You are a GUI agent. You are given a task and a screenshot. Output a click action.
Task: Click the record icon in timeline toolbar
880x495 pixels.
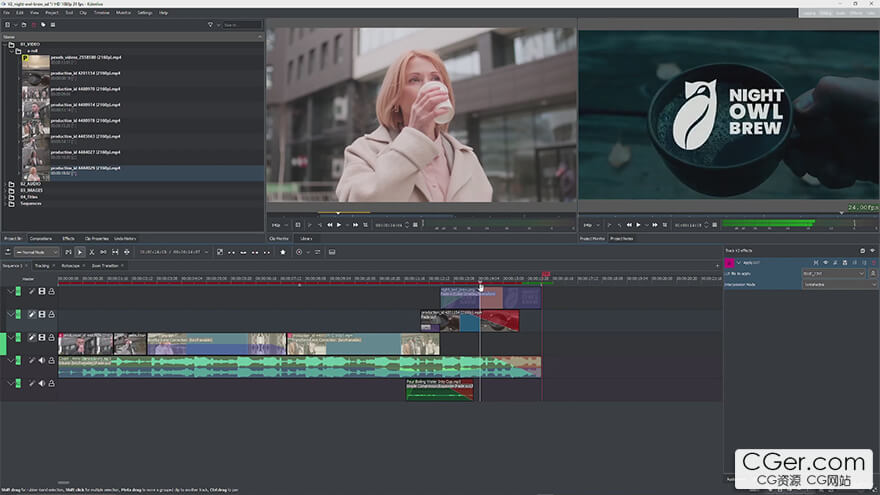299,253
